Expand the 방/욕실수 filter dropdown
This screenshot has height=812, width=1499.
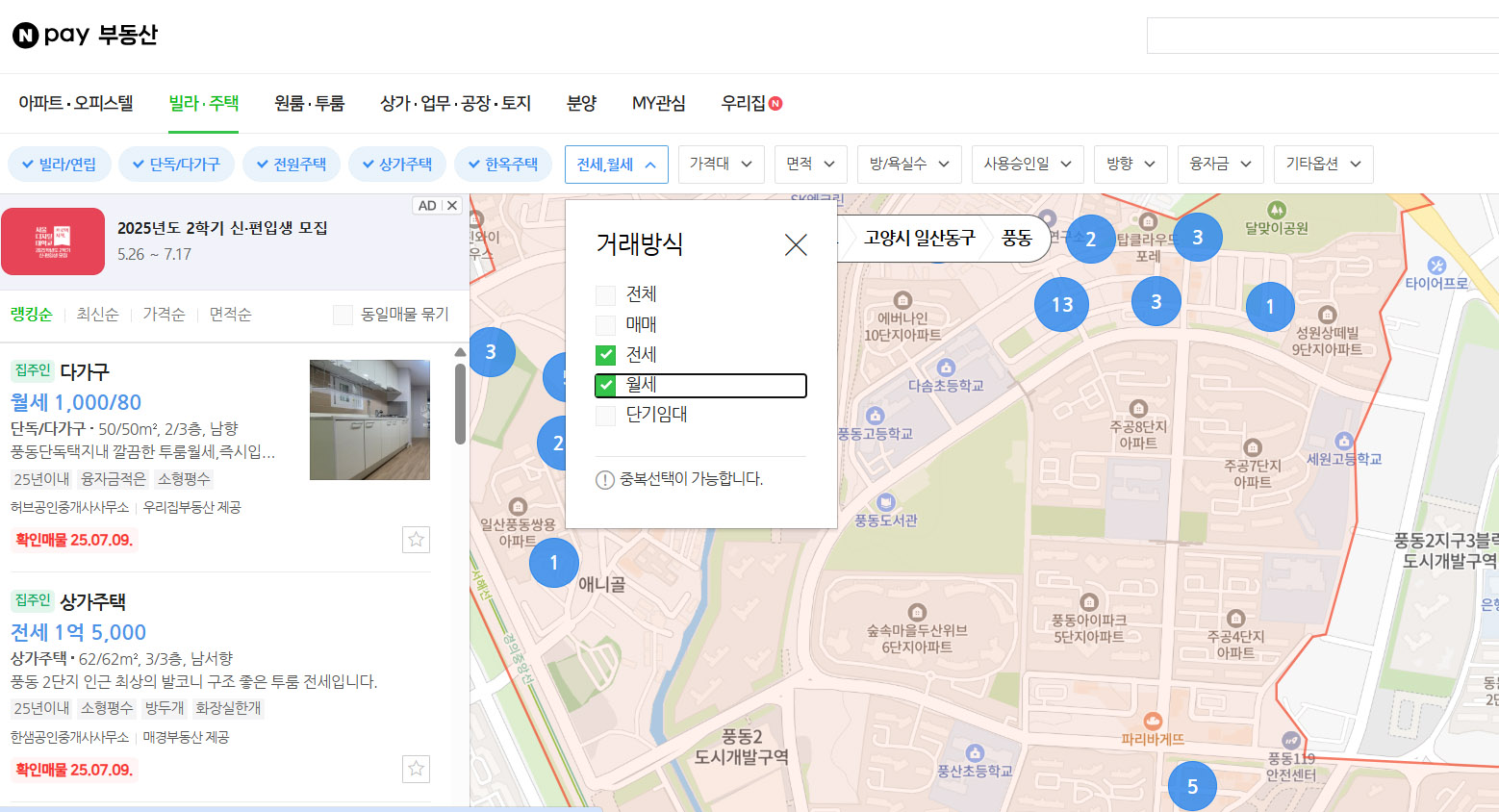click(908, 165)
